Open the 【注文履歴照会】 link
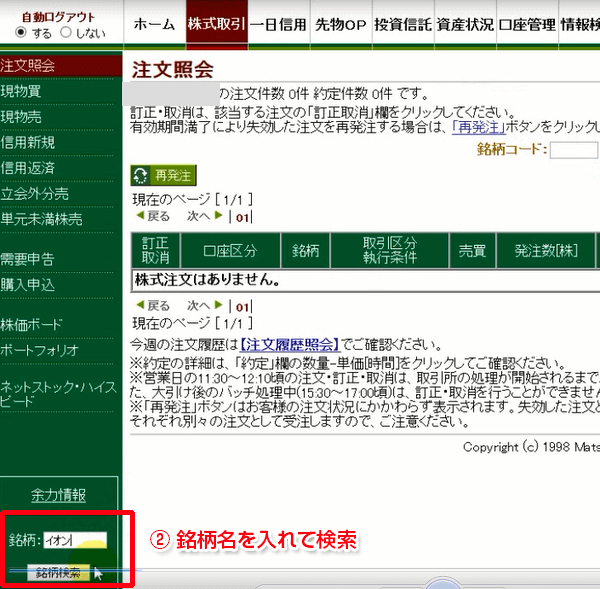The image size is (600, 589). [290, 345]
